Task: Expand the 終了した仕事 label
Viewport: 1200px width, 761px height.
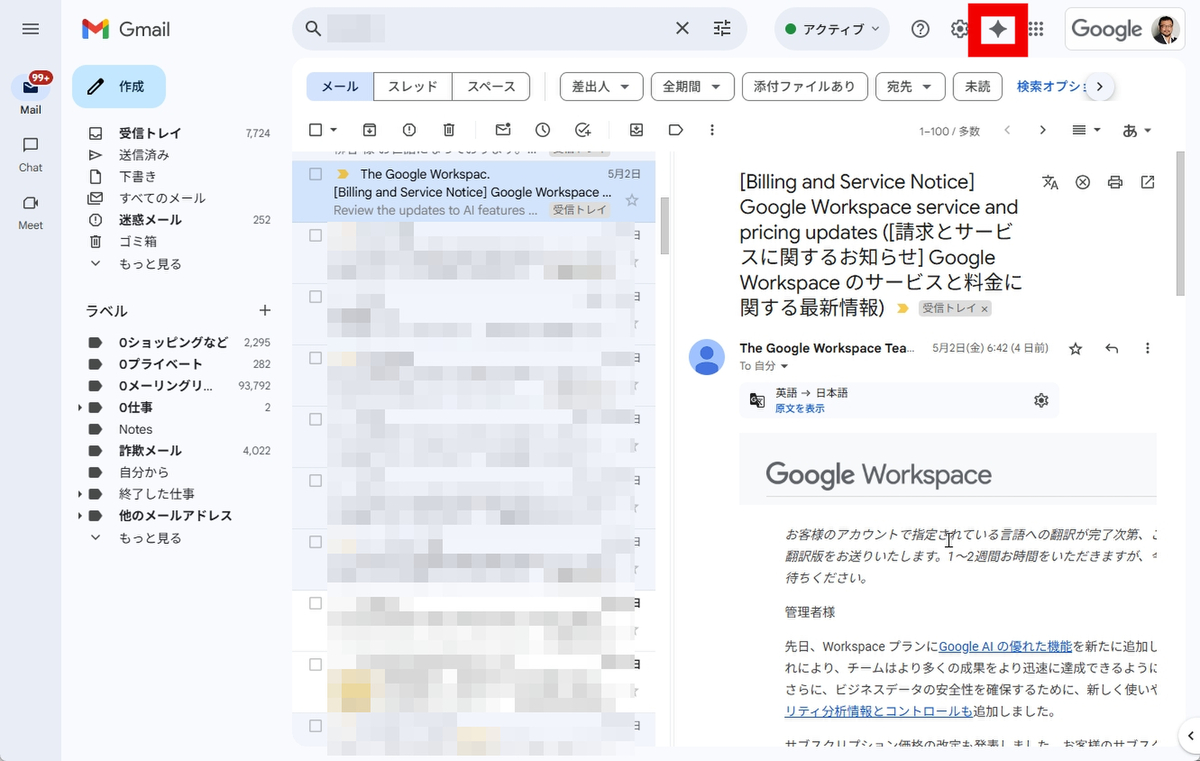Action: (80, 494)
